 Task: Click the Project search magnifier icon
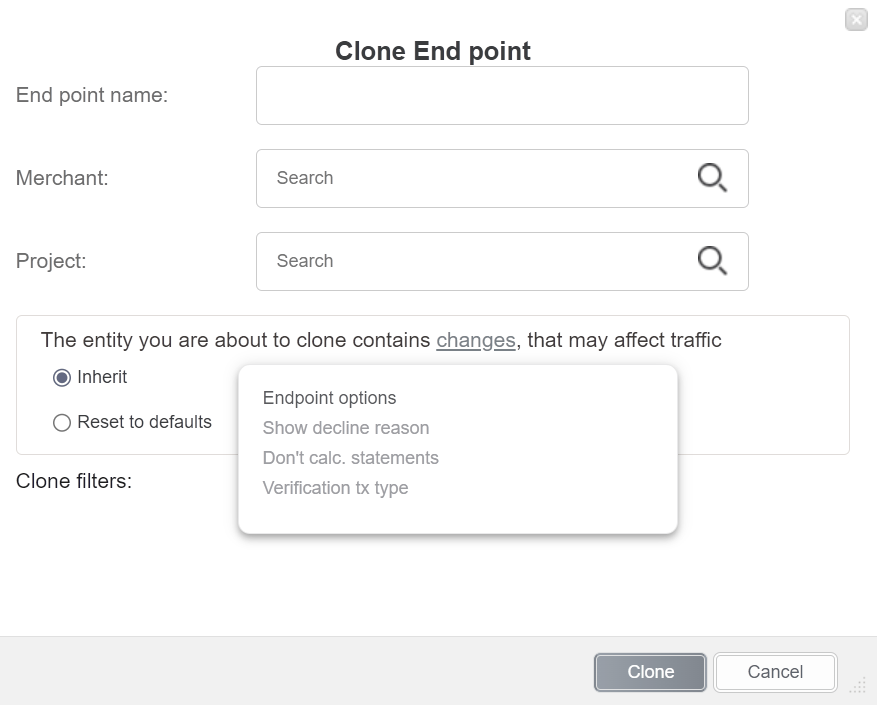(x=711, y=261)
